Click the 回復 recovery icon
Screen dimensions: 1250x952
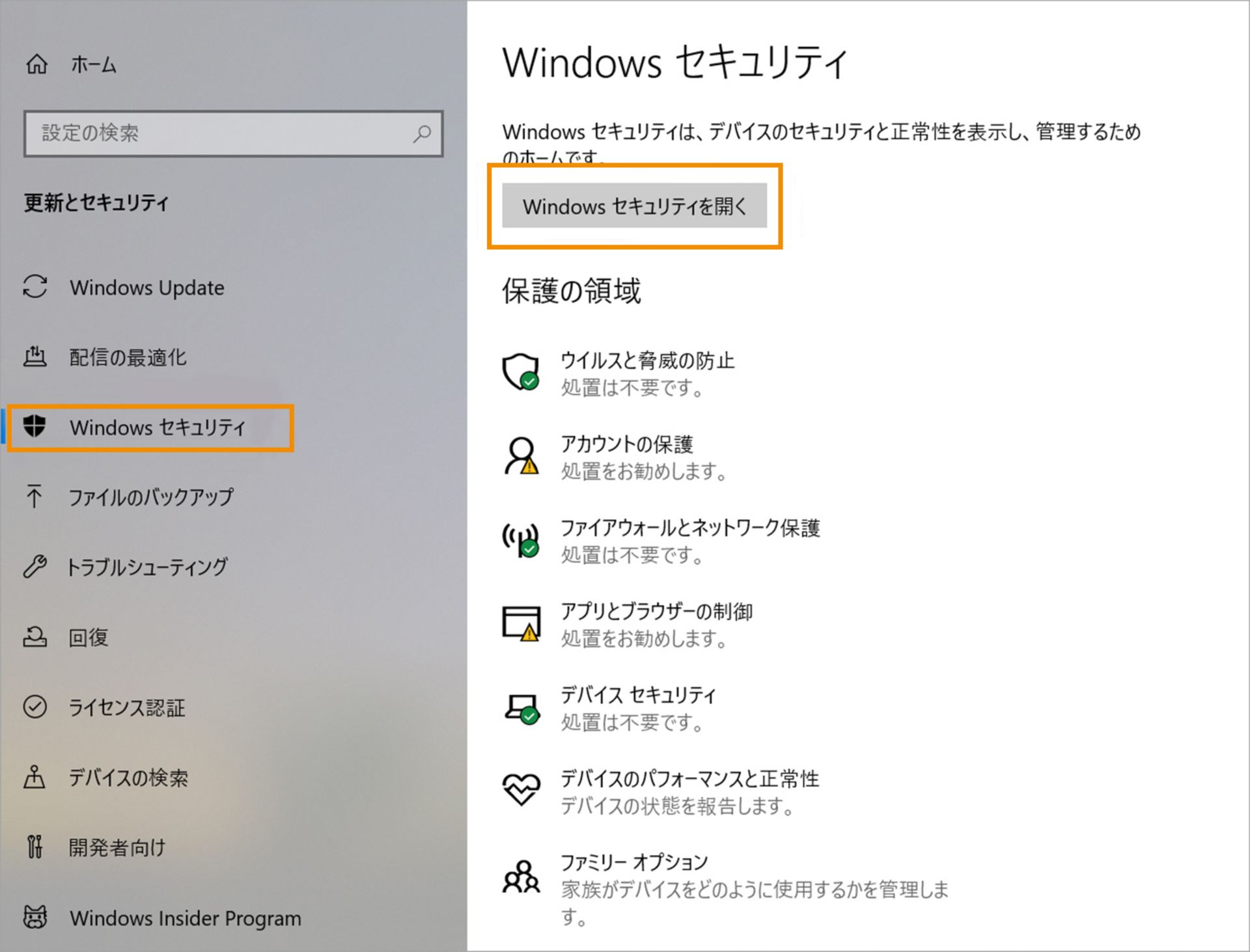point(35,637)
